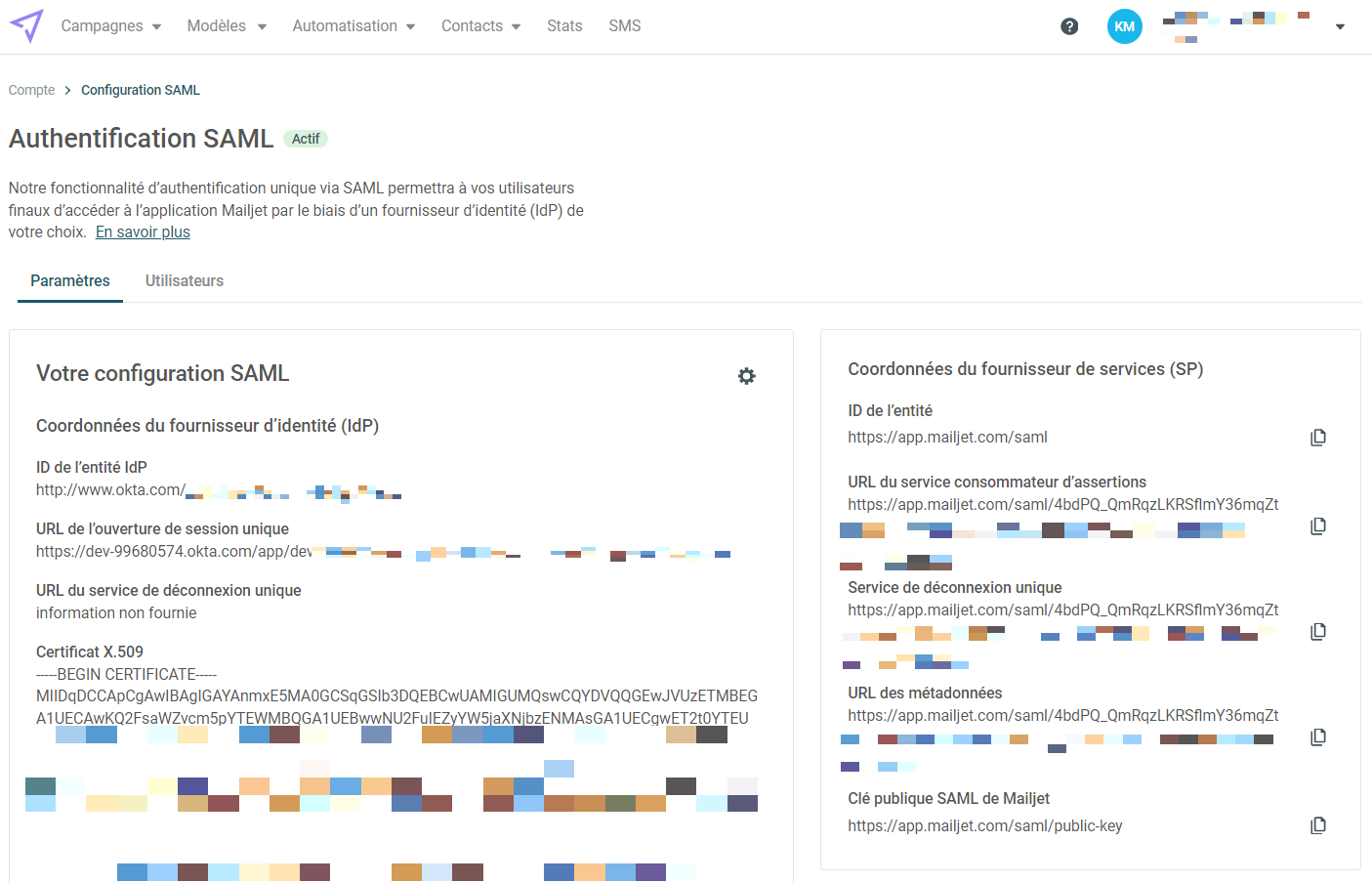This screenshot has width=1372, height=883.
Task: Open the SAML configuration gear settings
Action: (x=747, y=376)
